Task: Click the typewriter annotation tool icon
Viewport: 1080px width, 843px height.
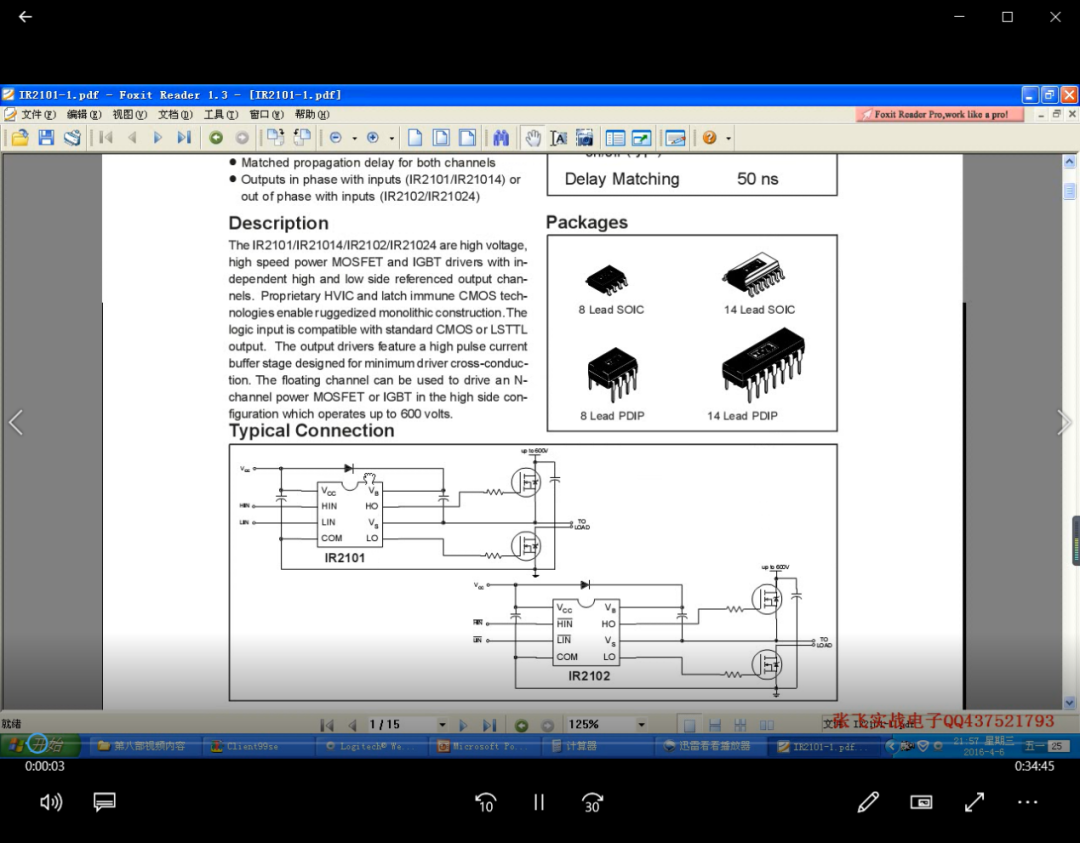Action: coord(675,138)
